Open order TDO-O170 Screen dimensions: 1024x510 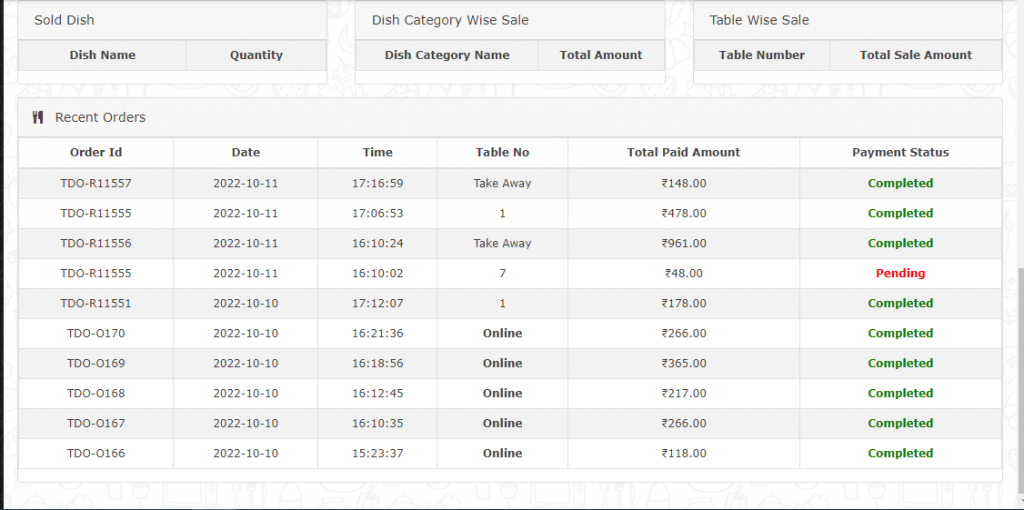tap(96, 333)
